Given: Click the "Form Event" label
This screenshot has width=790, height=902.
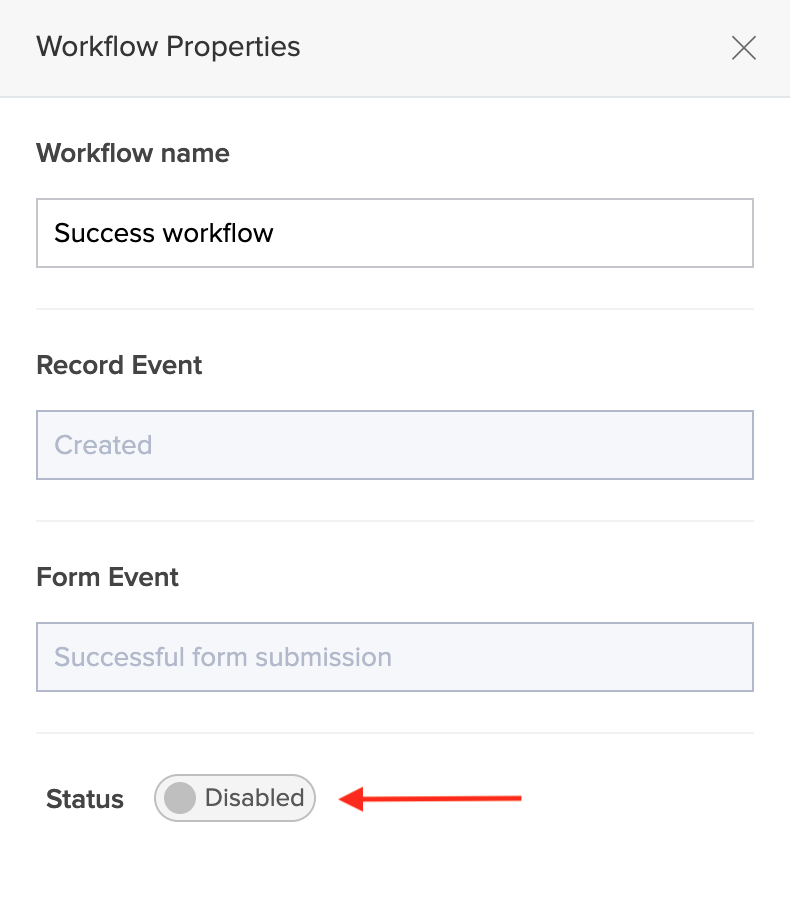Looking at the screenshot, I should (108, 577).
